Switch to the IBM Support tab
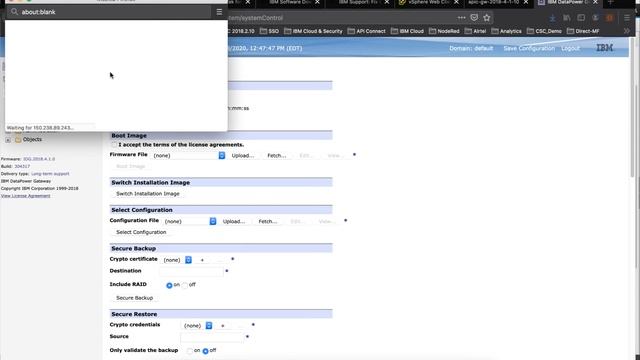640x360 pixels. pyautogui.click(x=360, y=2)
